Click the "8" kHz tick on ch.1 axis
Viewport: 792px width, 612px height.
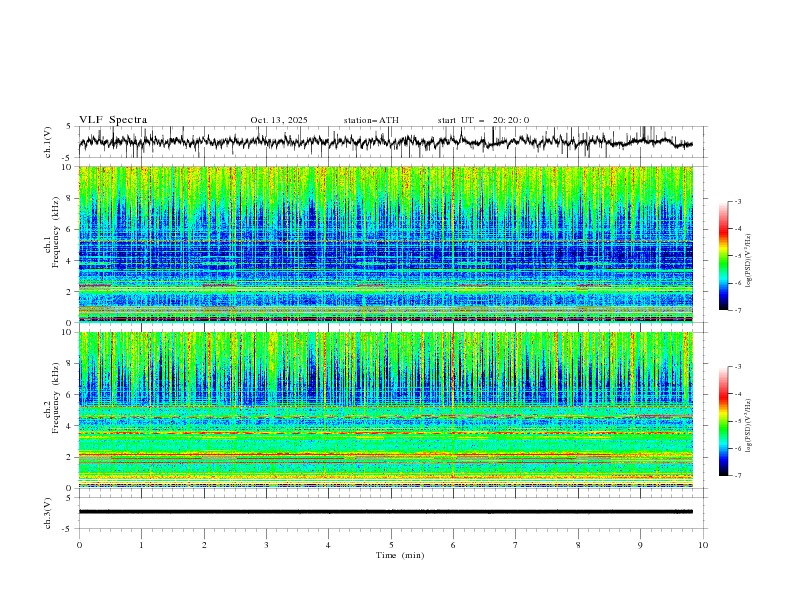pyautogui.click(x=71, y=198)
